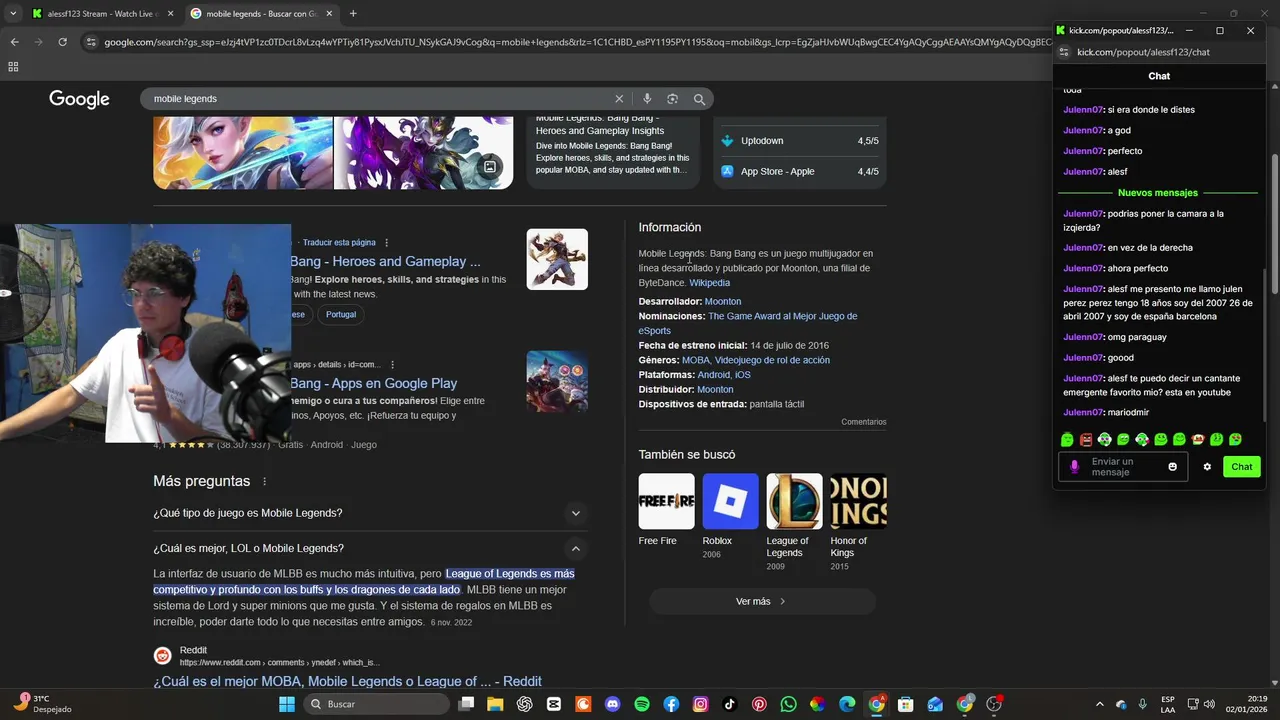The width and height of the screenshot is (1280, 720).
Task: Open the chat emoji picker
Action: (x=1172, y=467)
